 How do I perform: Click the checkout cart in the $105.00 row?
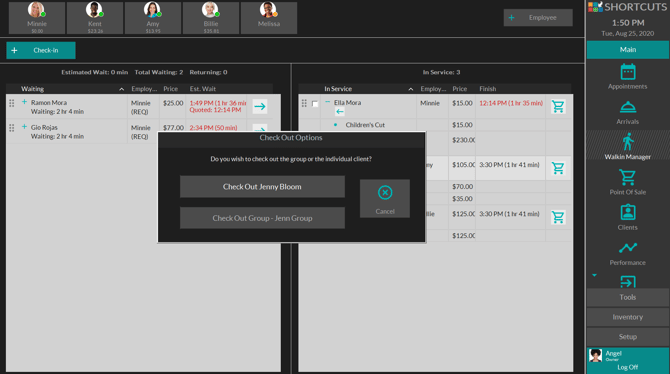[x=558, y=168]
